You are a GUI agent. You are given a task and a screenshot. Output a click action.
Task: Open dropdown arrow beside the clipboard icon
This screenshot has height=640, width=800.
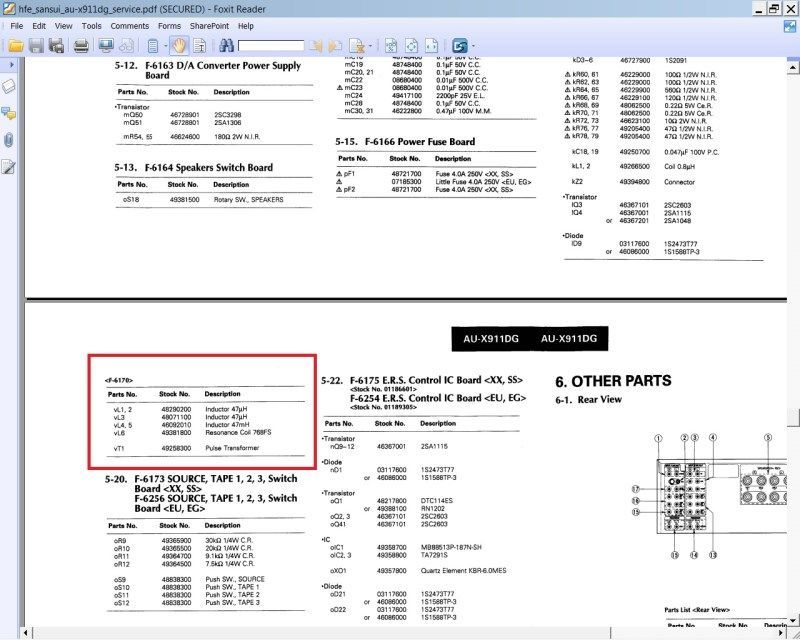(x=166, y=46)
